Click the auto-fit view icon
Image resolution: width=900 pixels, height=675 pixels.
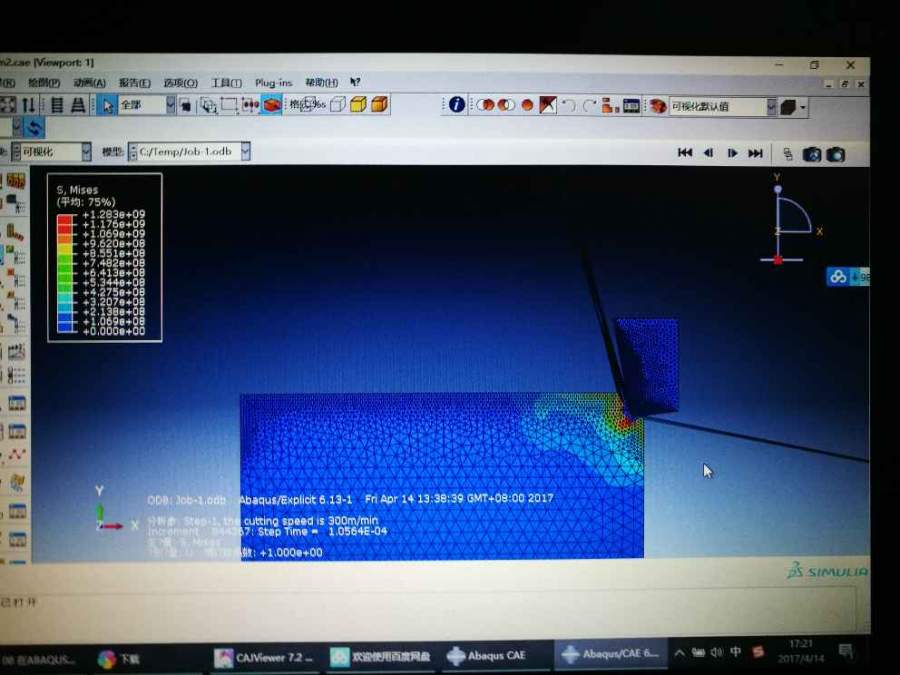(x=8, y=105)
